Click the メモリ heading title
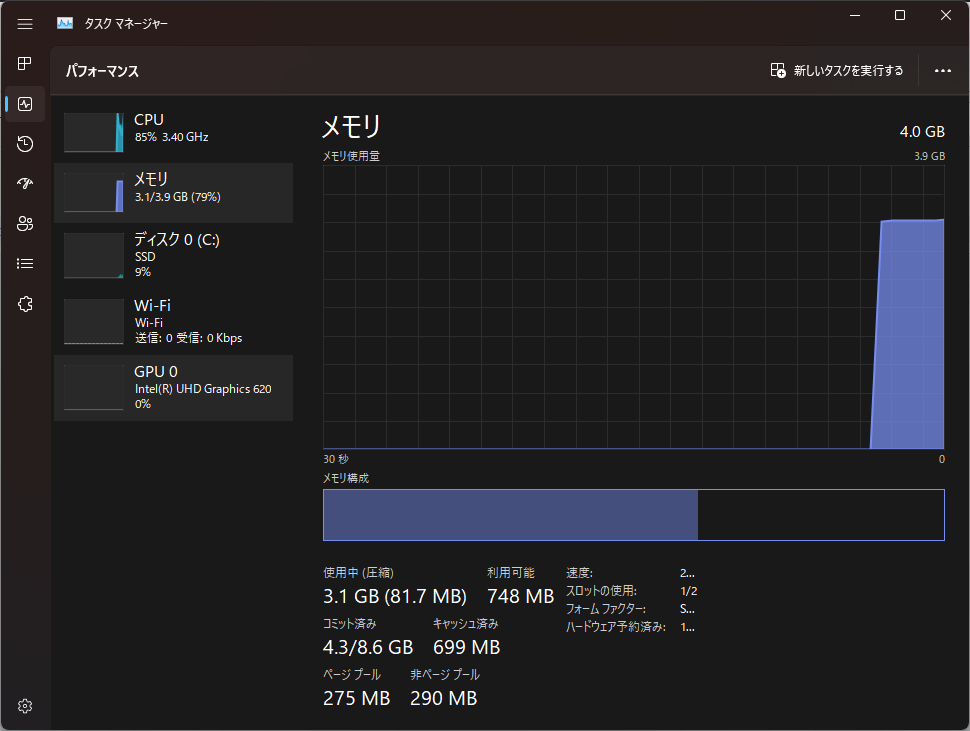 pyautogui.click(x=351, y=127)
